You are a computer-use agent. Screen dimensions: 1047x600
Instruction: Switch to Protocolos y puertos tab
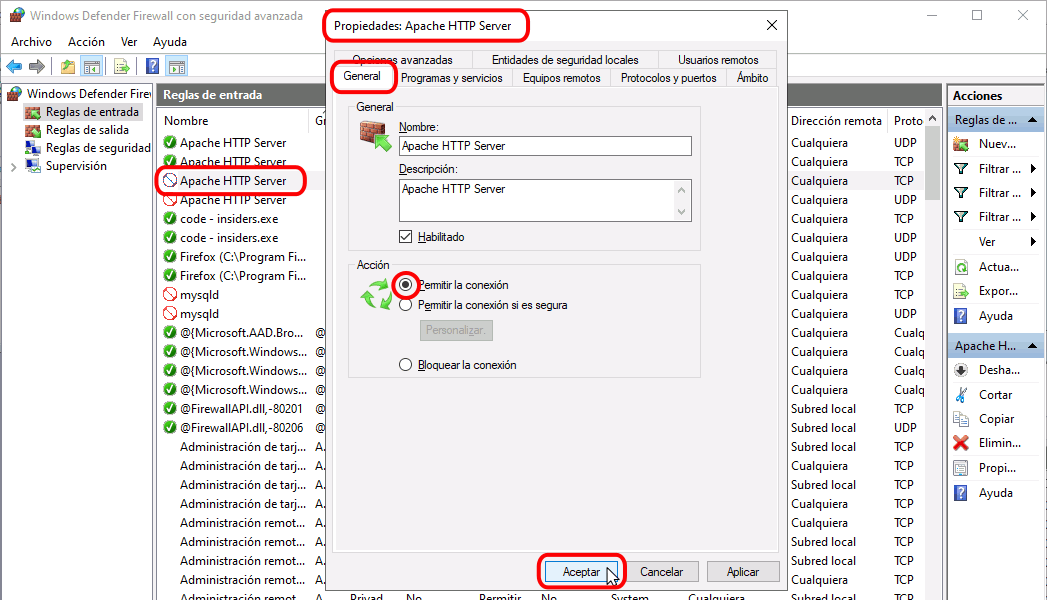point(668,78)
